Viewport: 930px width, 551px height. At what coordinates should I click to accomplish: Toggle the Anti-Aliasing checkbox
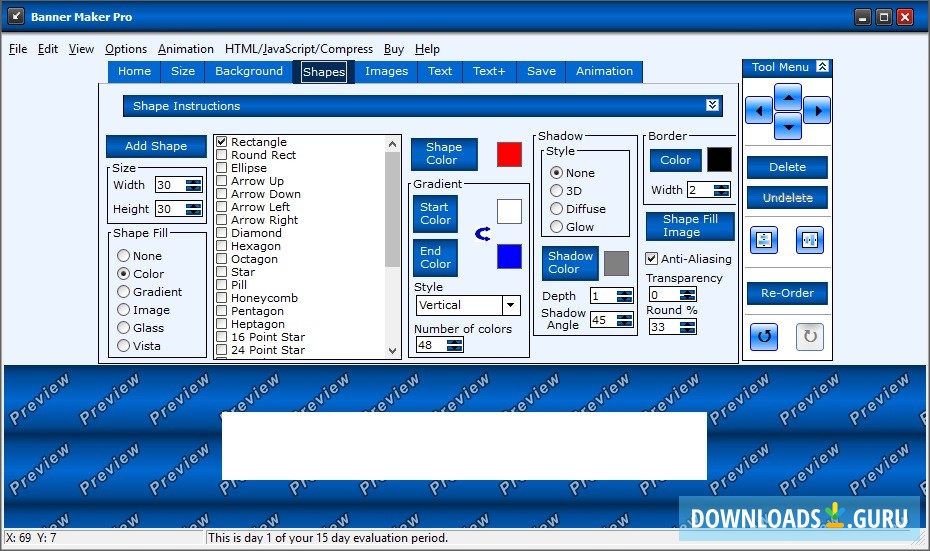(x=651, y=259)
